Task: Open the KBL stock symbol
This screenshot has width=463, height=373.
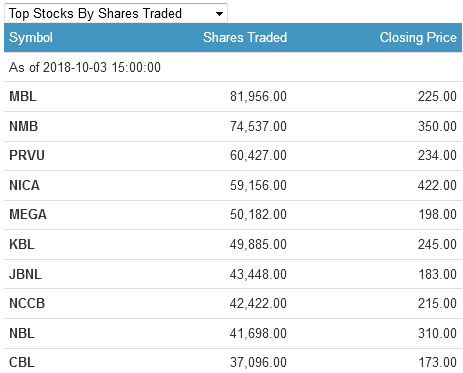Action: coord(22,244)
